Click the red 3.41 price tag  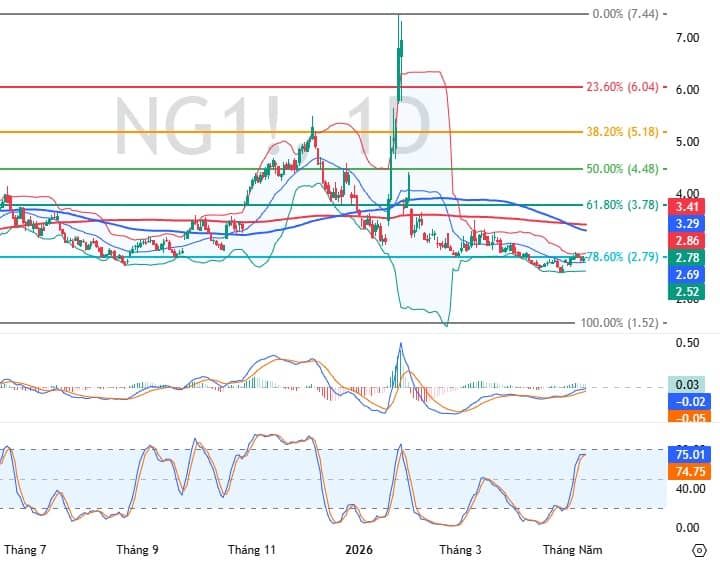click(x=686, y=207)
